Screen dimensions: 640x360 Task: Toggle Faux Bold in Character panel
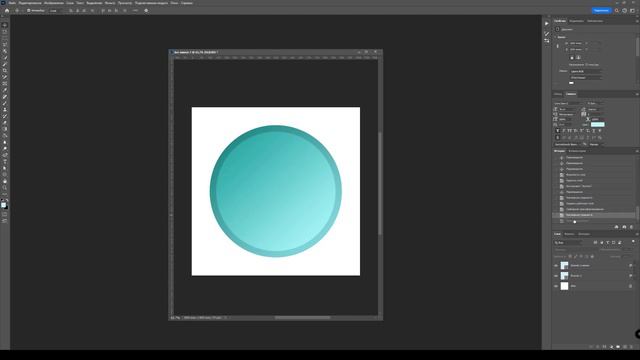(x=558, y=131)
